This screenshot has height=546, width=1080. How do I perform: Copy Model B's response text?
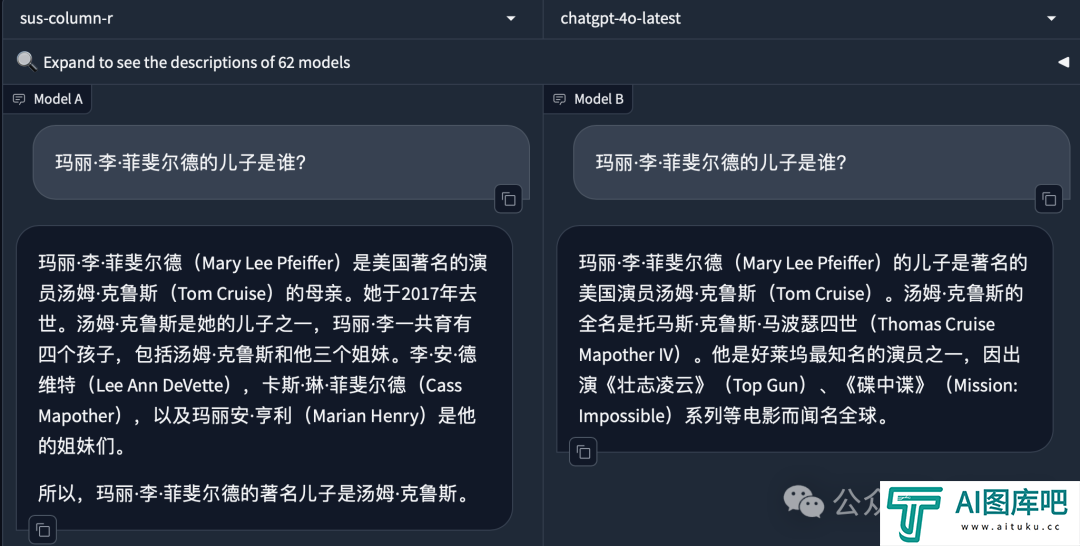[583, 452]
